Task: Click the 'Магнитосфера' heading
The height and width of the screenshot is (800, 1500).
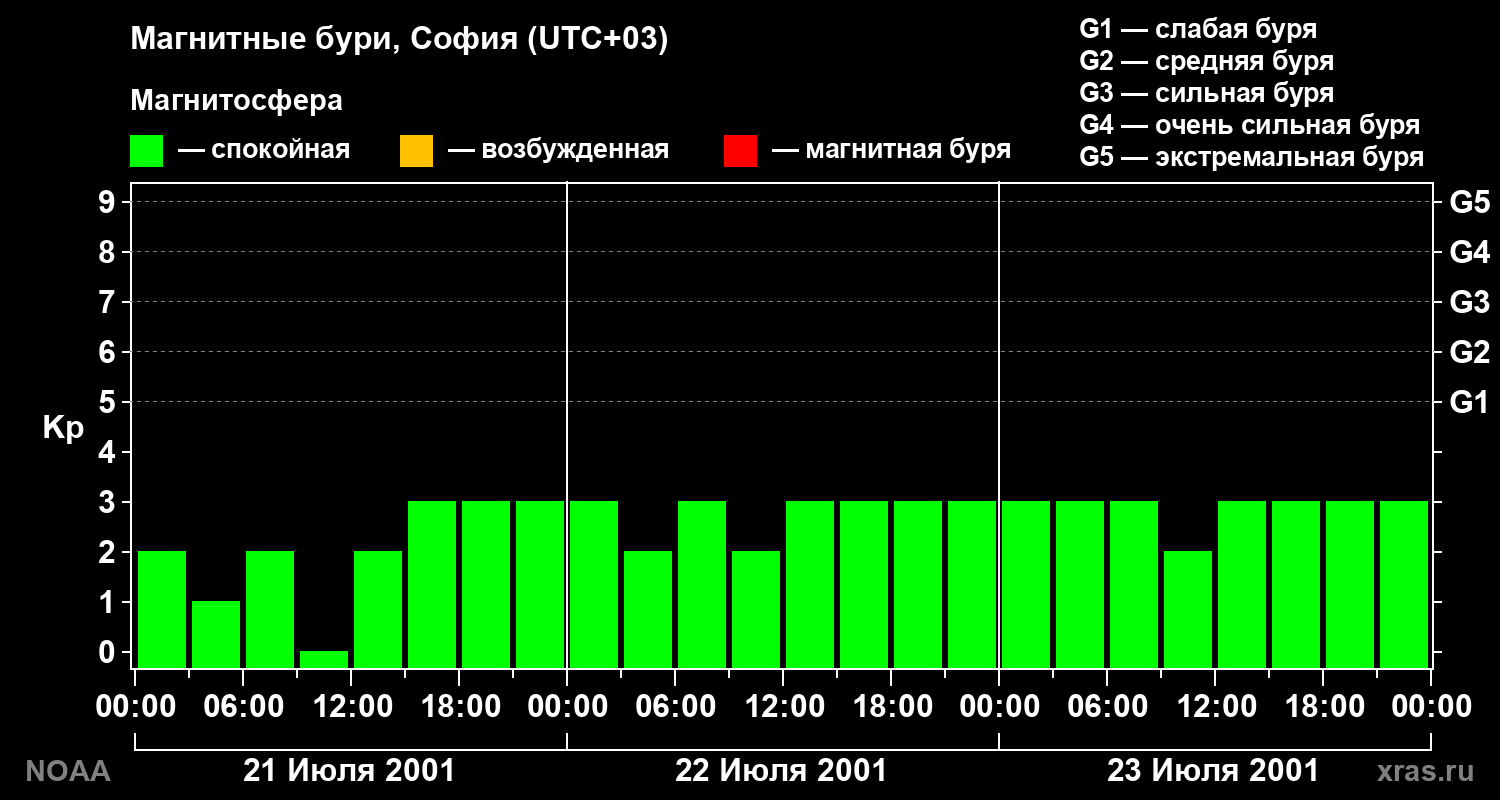Action: click(237, 101)
